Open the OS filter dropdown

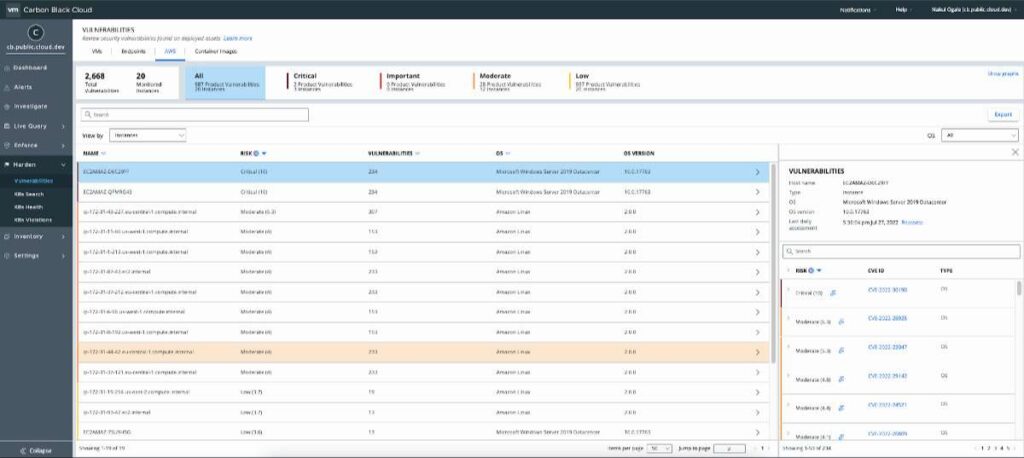[980, 135]
